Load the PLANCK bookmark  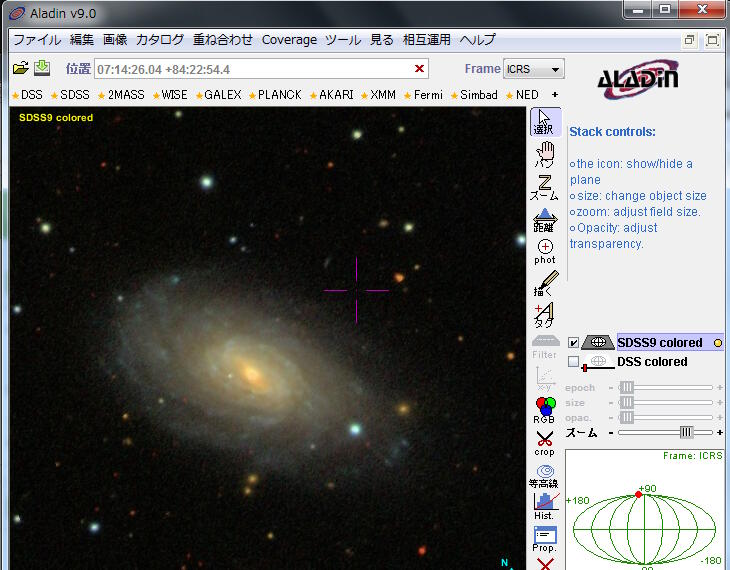(275, 95)
